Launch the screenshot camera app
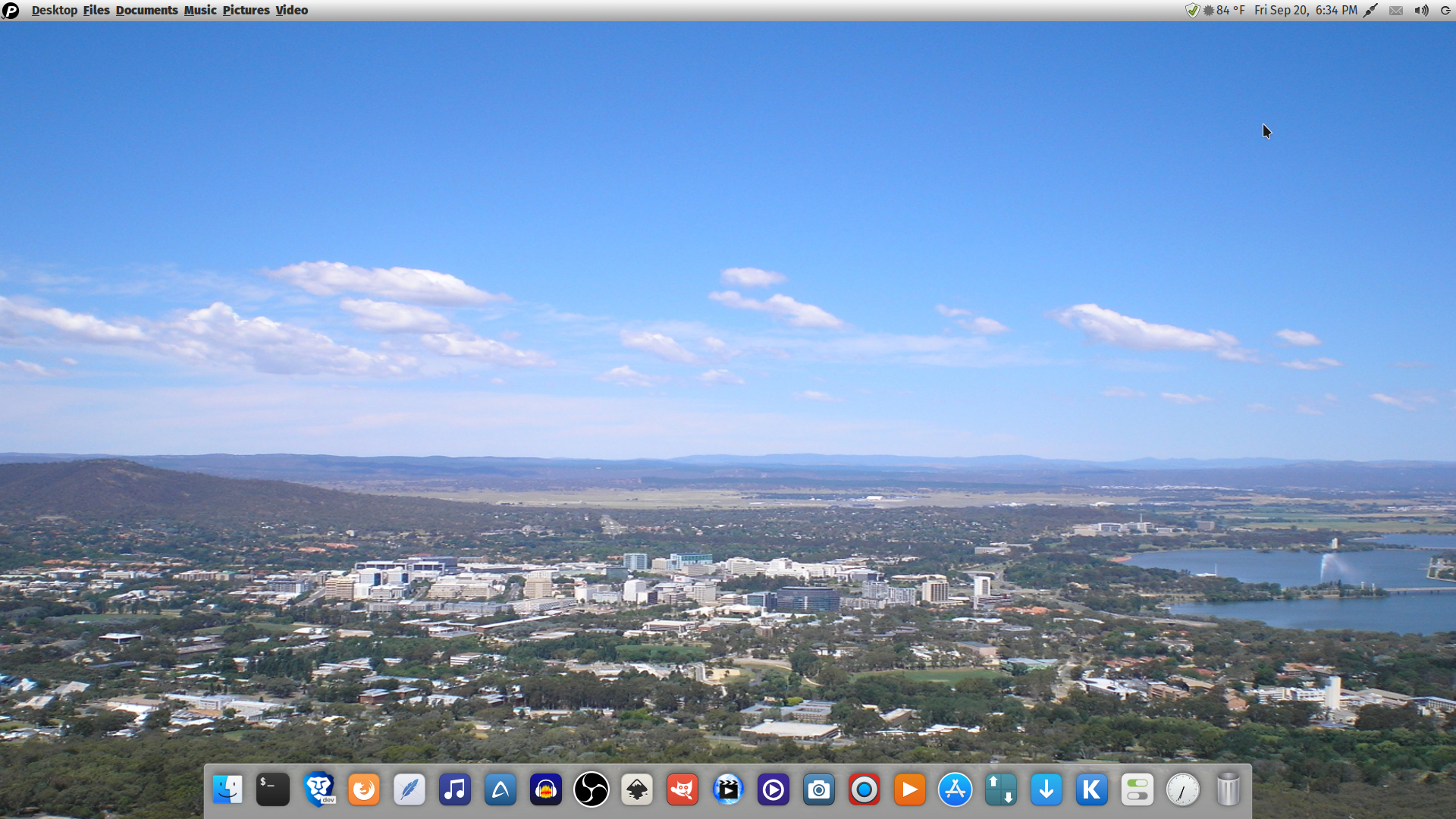 pyautogui.click(x=819, y=790)
